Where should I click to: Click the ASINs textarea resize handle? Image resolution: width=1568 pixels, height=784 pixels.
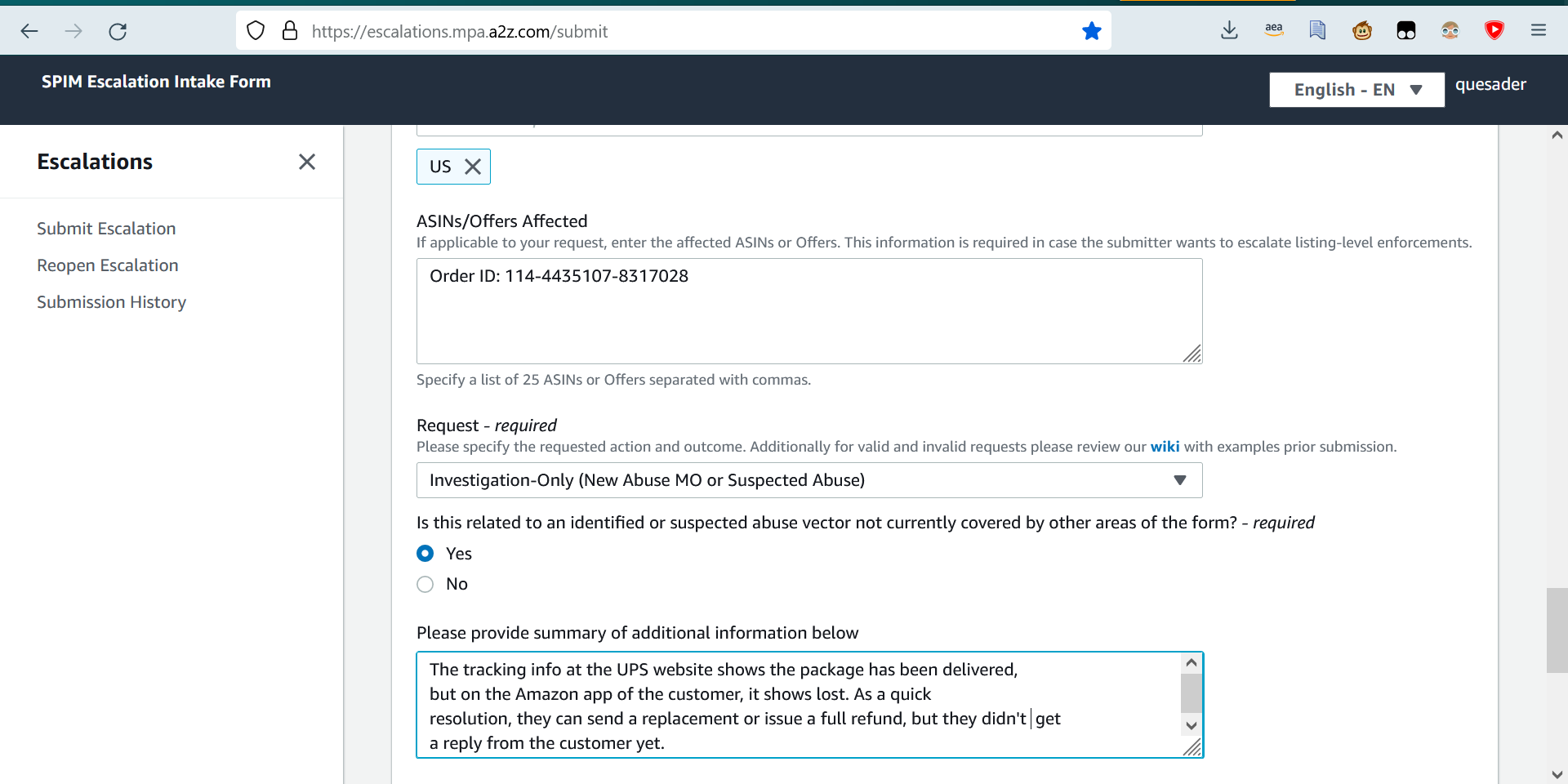pyautogui.click(x=1192, y=354)
